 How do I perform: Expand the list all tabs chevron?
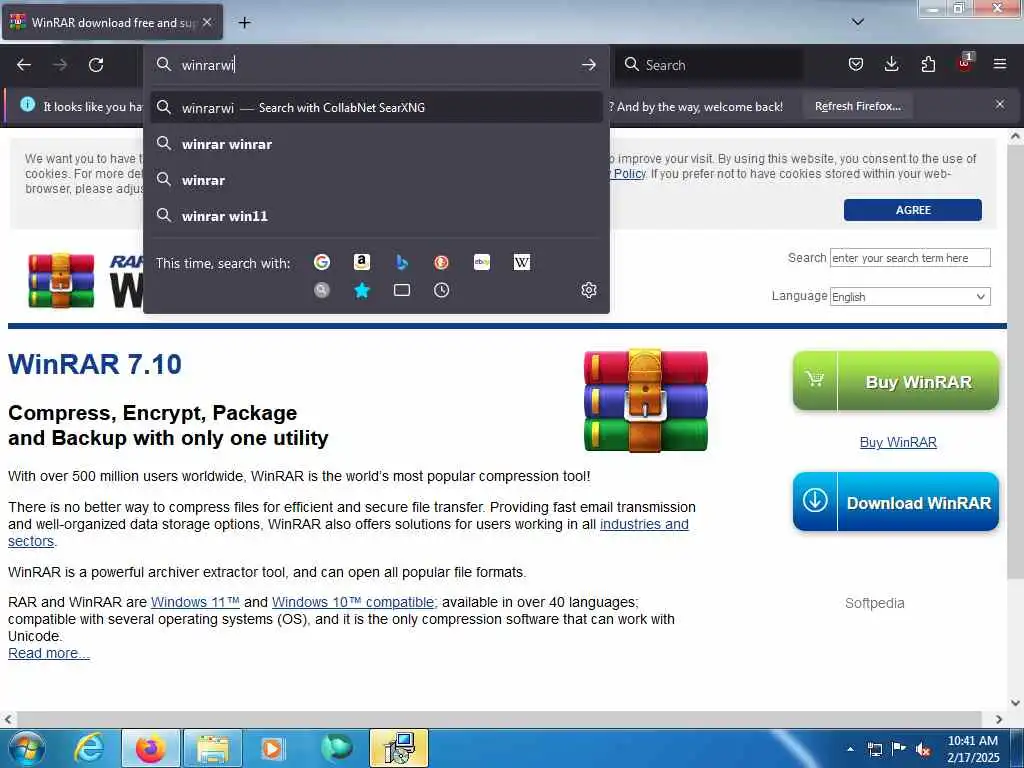(x=857, y=22)
